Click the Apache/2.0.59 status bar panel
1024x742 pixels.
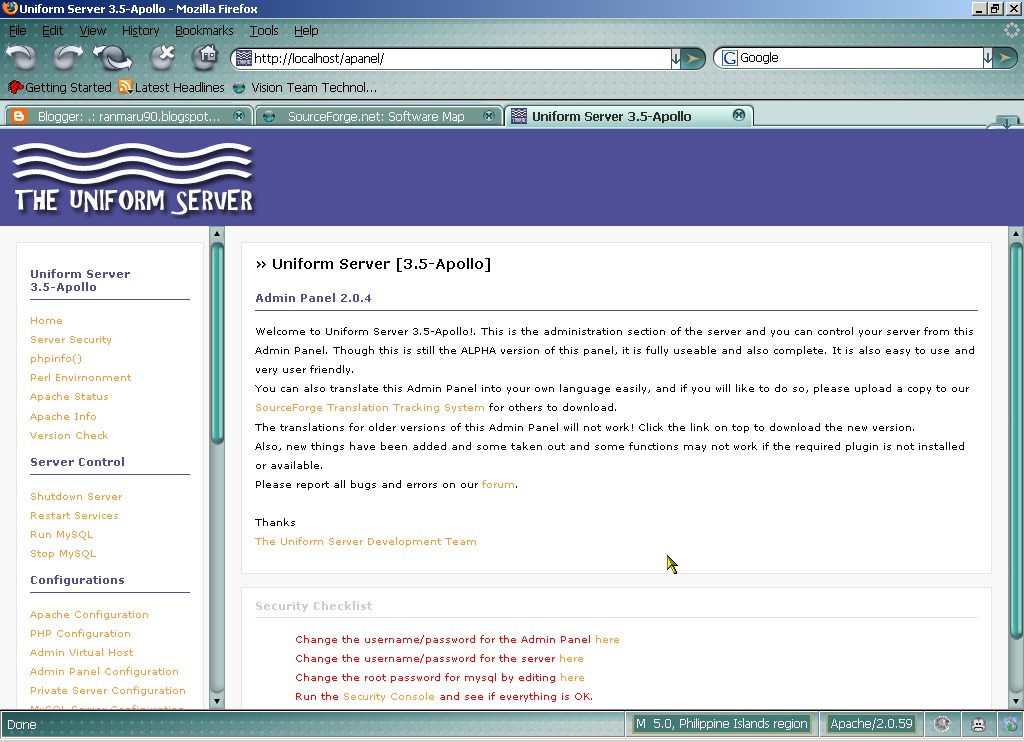pos(871,724)
